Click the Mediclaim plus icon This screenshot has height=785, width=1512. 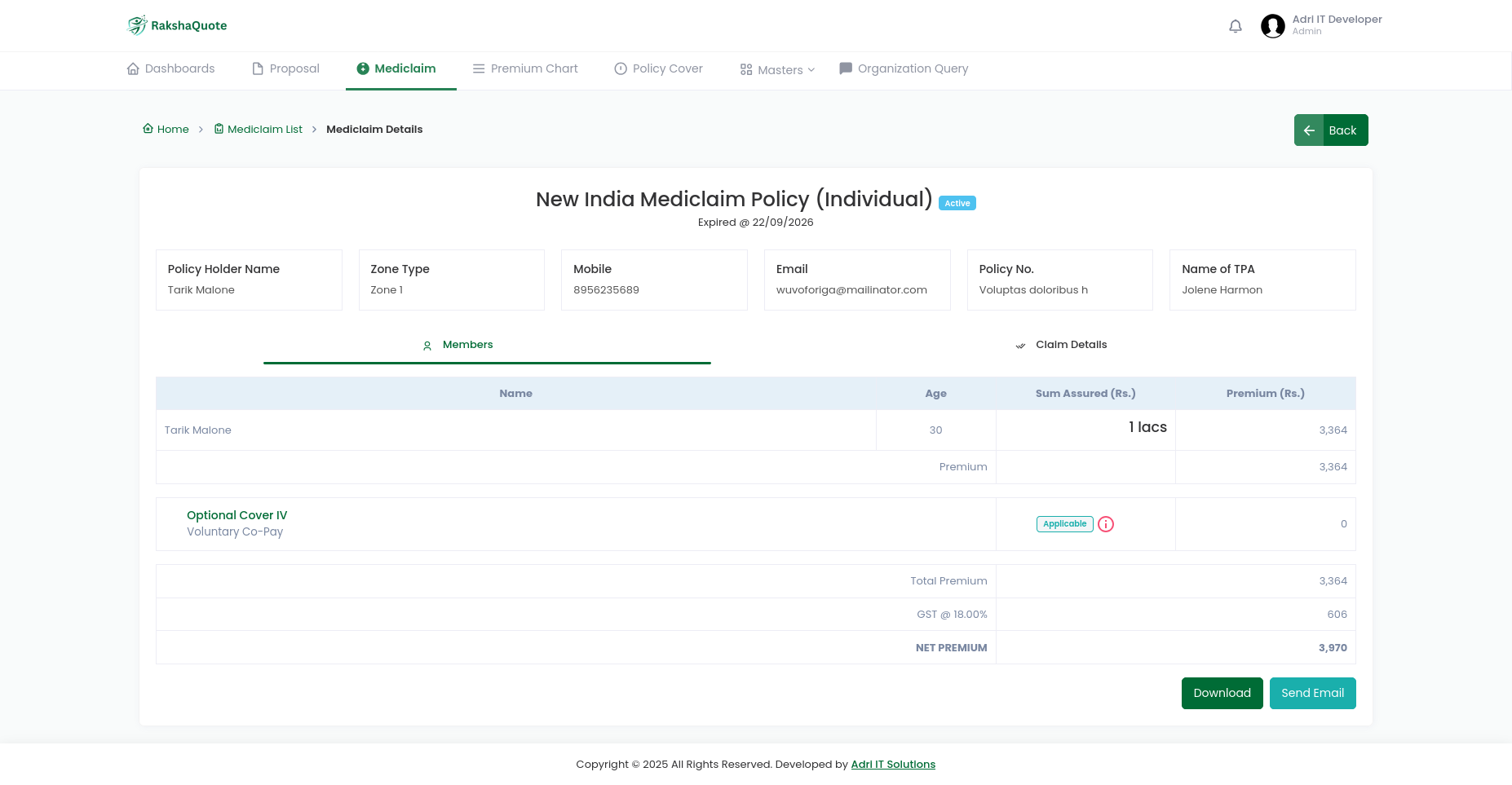[x=363, y=68]
